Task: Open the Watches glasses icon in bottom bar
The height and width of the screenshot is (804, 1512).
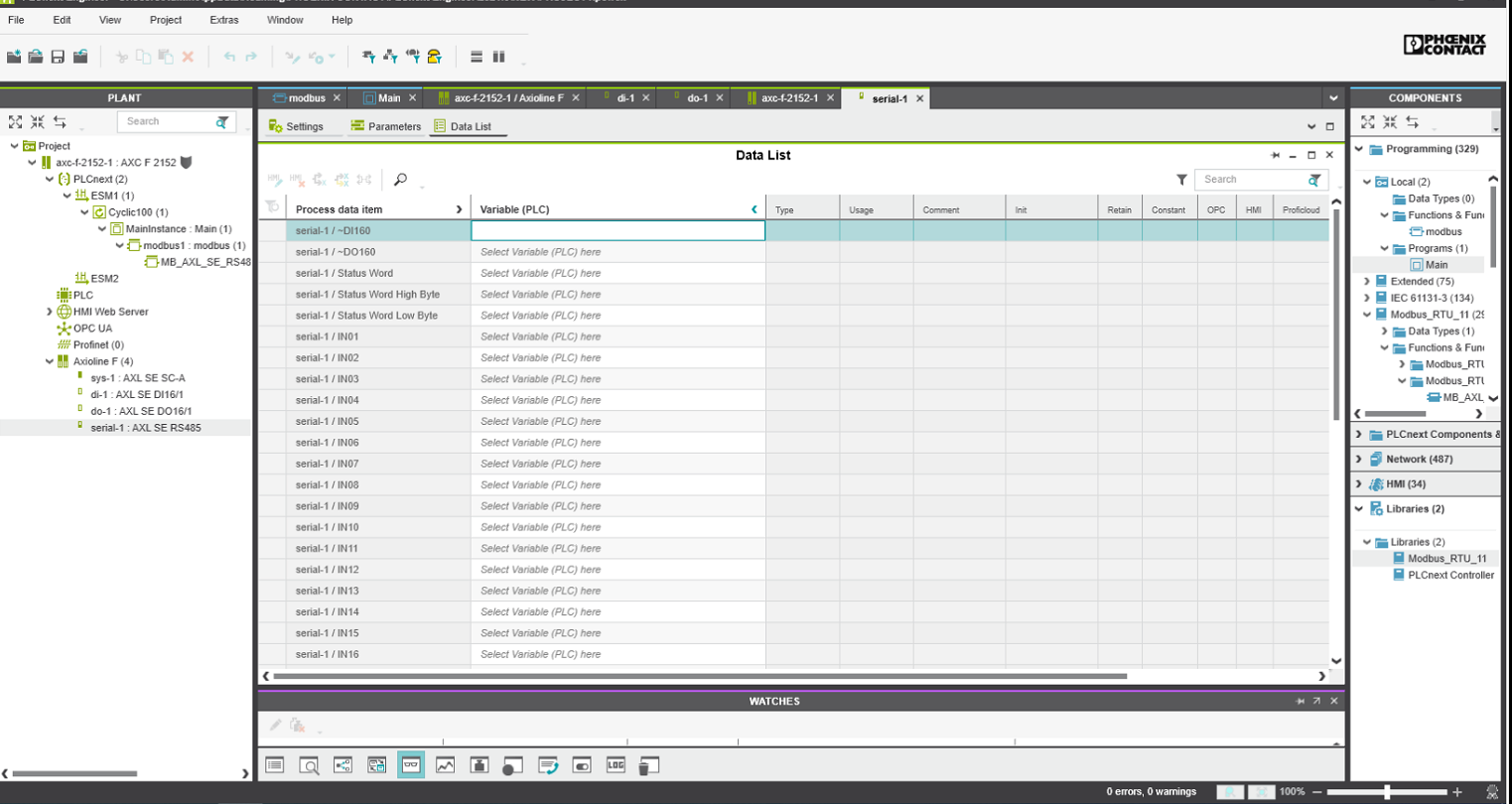Action: coord(411,764)
